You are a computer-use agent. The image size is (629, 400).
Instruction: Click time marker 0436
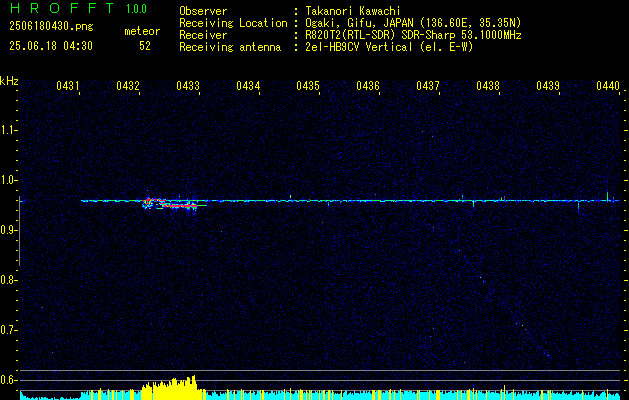click(x=368, y=86)
